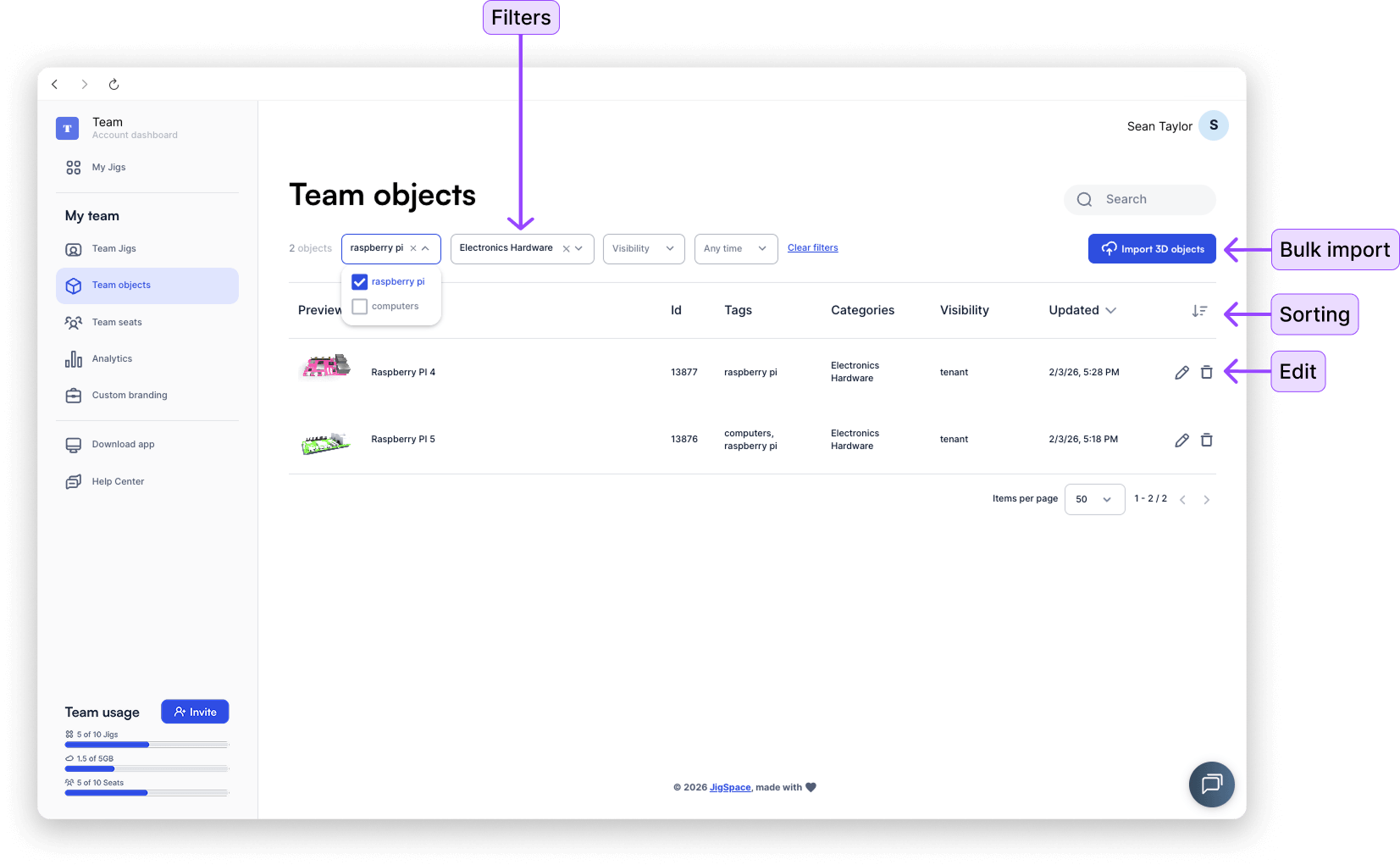
Task: Open Analytics page
Action: tap(112, 359)
